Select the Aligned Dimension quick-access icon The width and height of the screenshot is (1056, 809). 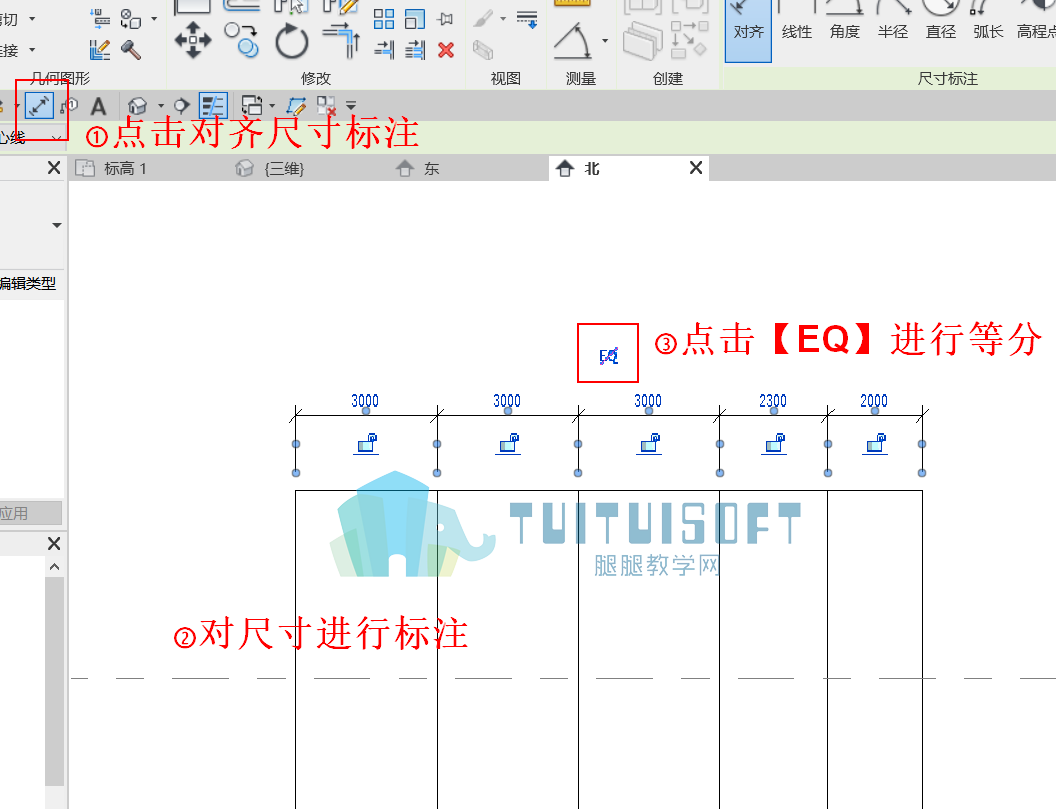pos(39,106)
